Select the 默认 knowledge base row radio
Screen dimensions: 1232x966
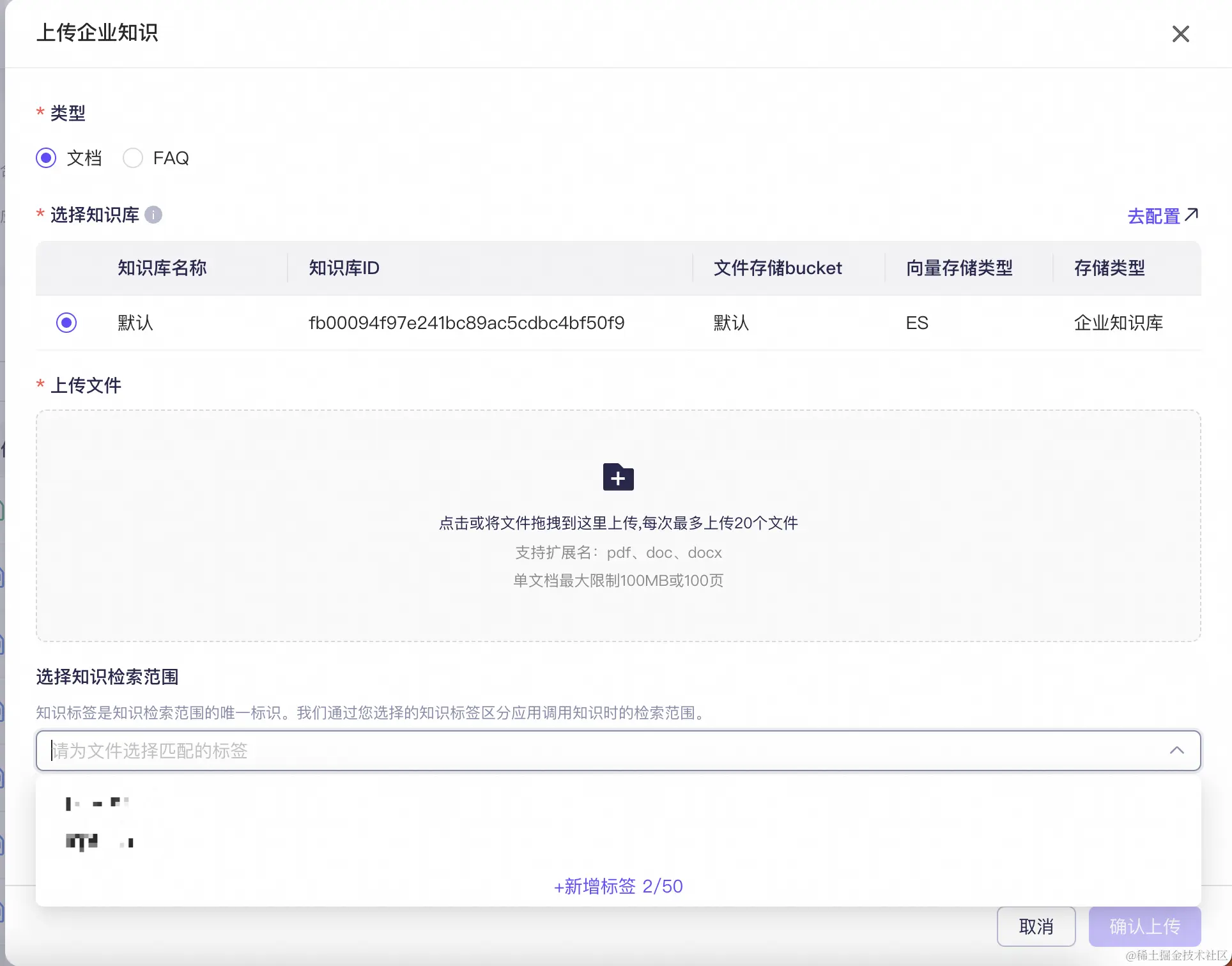[x=66, y=323]
